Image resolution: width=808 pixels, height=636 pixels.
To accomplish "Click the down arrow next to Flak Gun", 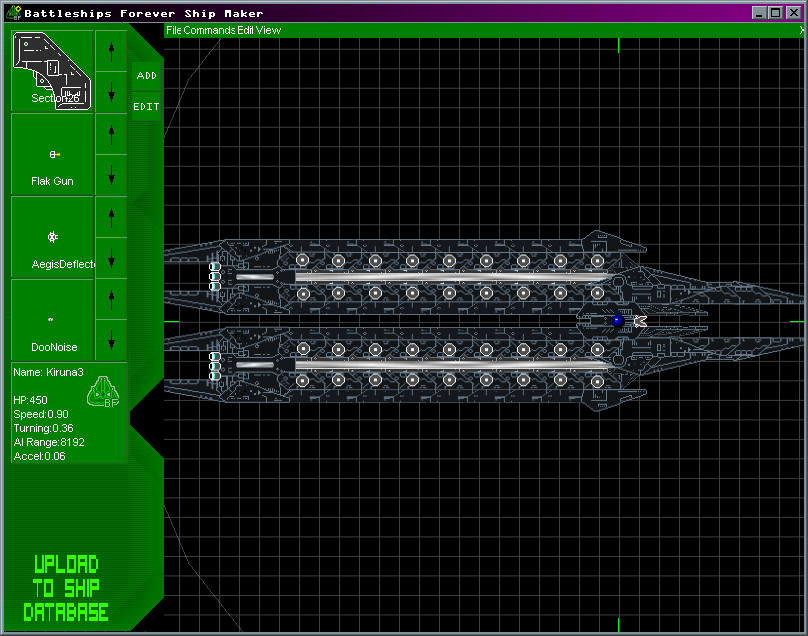I will coord(111,175).
